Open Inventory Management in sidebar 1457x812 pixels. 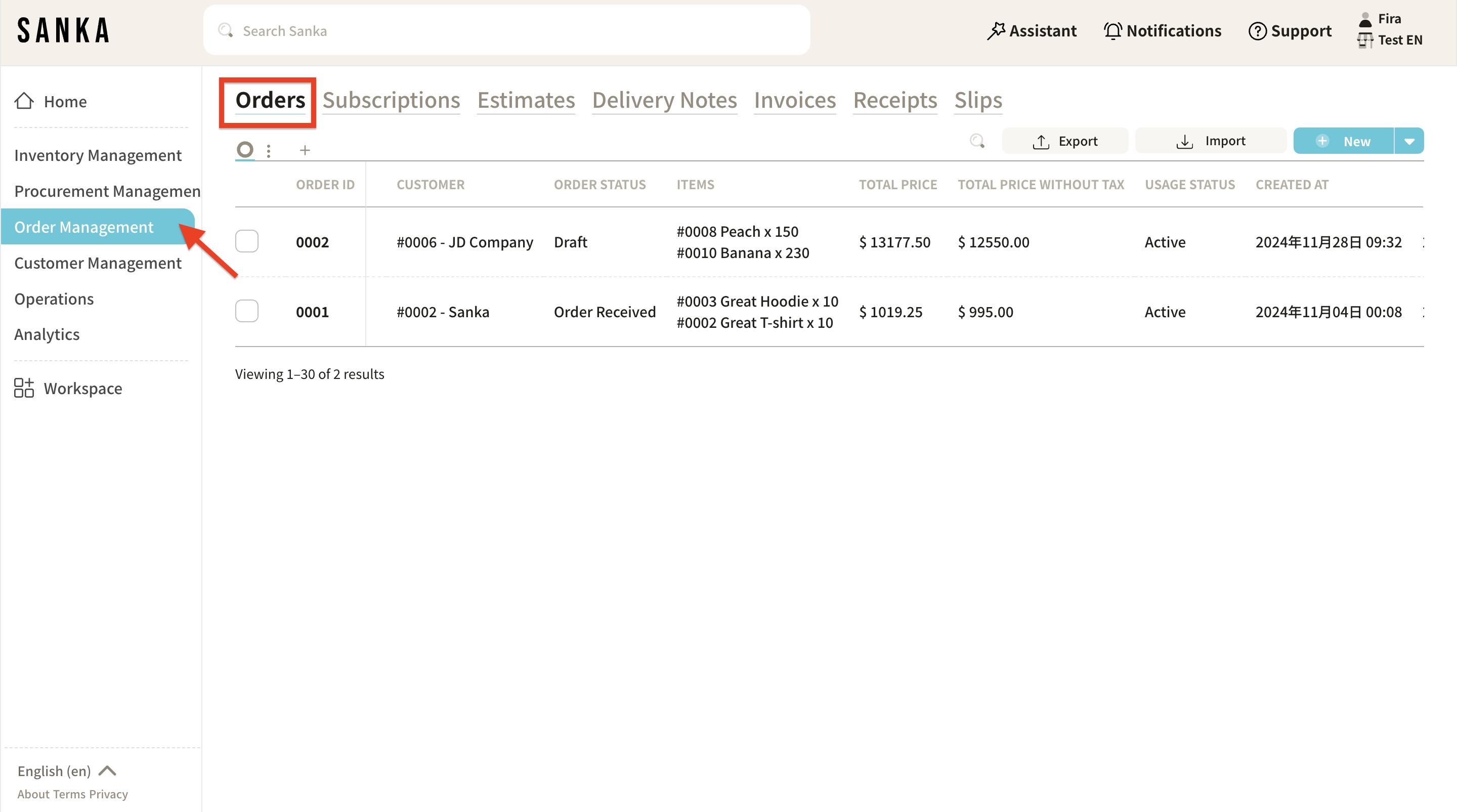pos(98,155)
